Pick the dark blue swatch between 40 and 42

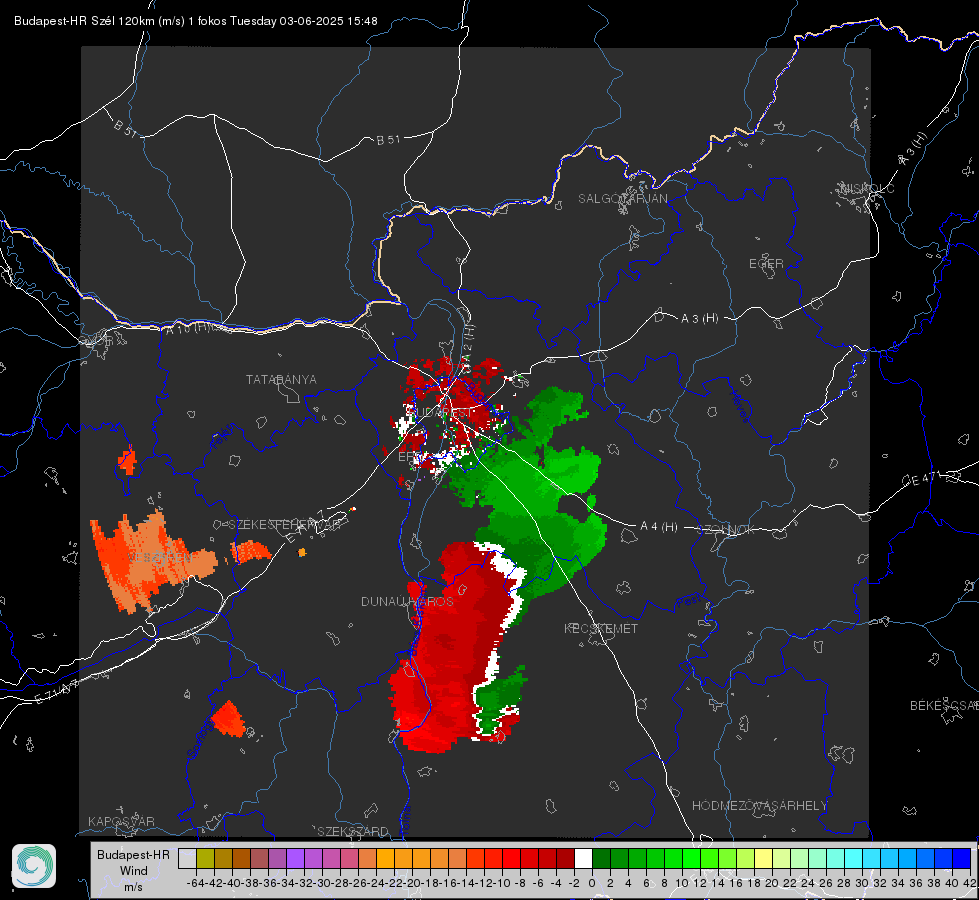[x=961, y=858]
